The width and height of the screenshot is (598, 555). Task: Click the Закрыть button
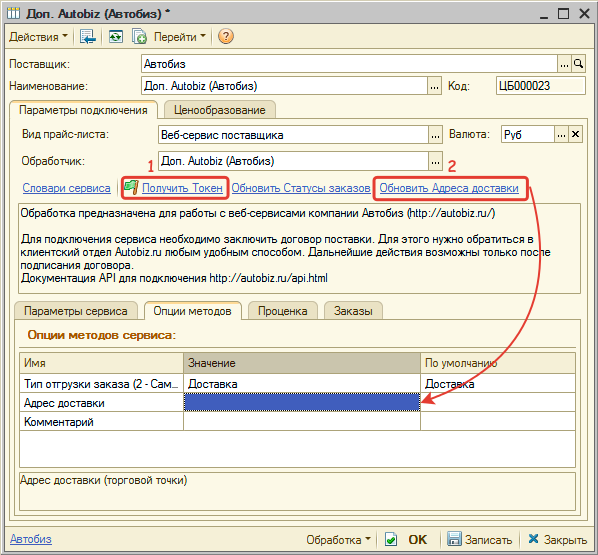click(557, 539)
